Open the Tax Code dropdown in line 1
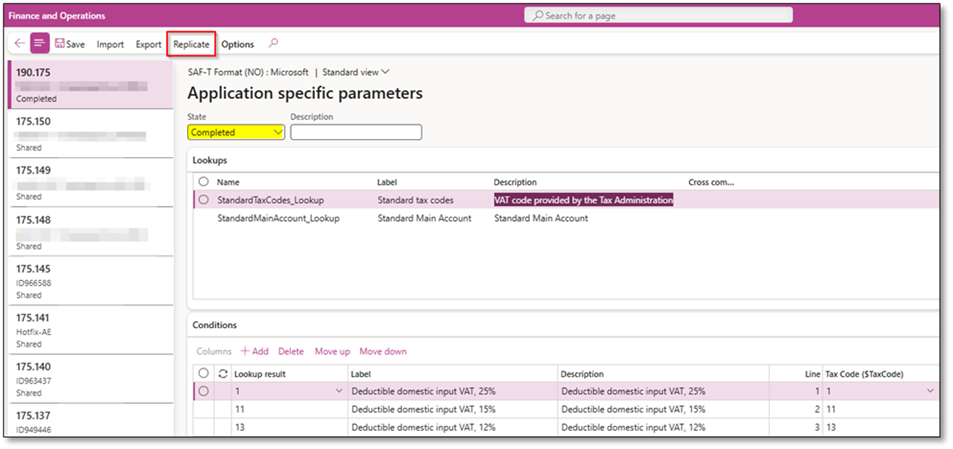Image resolution: width=953 pixels, height=449 pixels. (x=932, y=391)
